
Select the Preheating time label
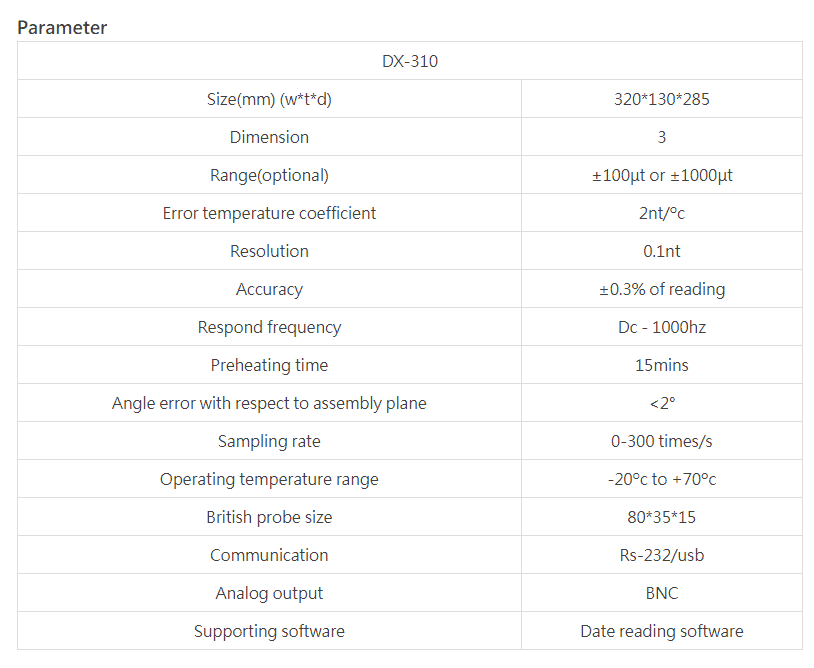tap(269, 365)
